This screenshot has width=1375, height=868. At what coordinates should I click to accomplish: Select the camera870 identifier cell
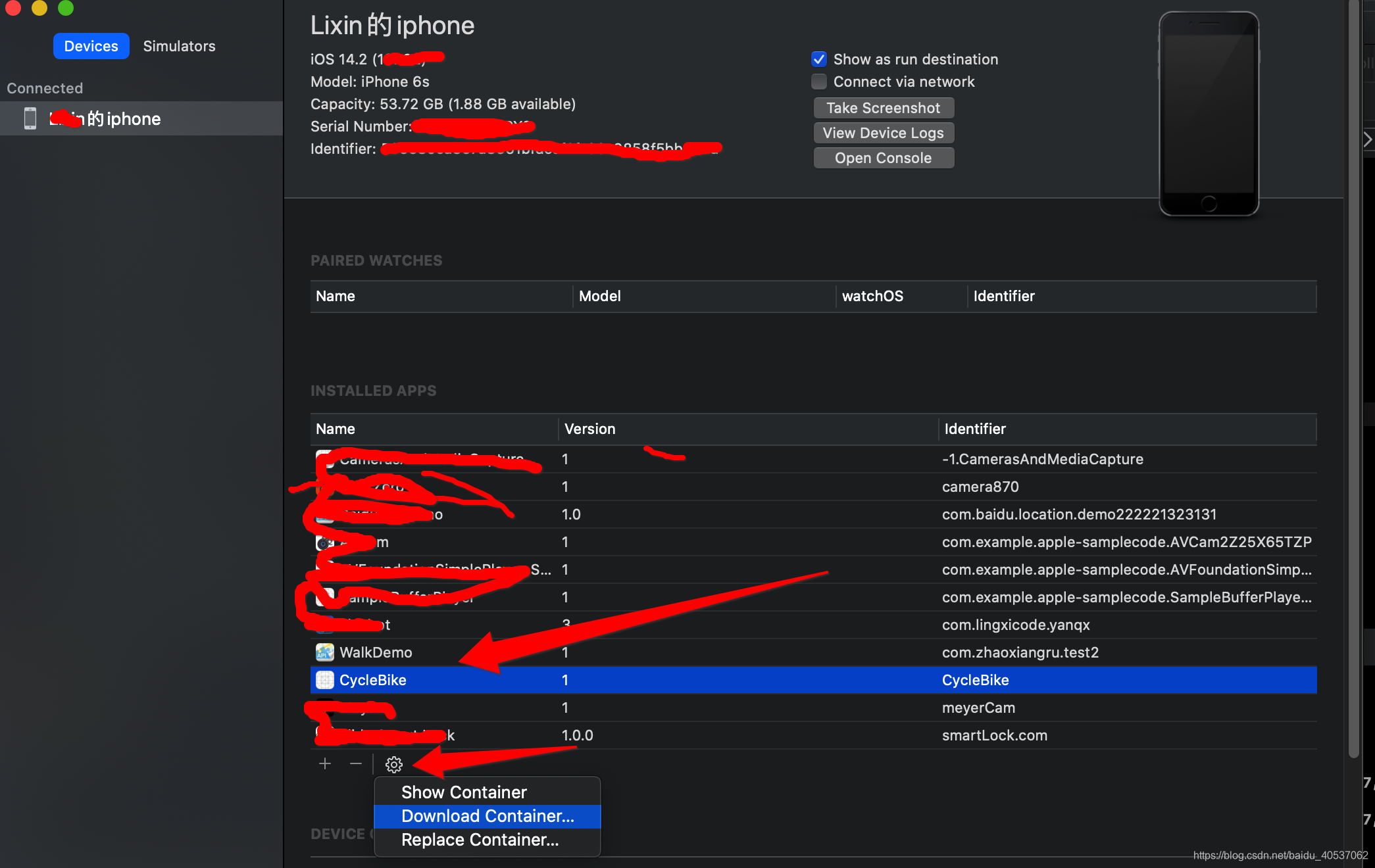(x=980, y=487)
